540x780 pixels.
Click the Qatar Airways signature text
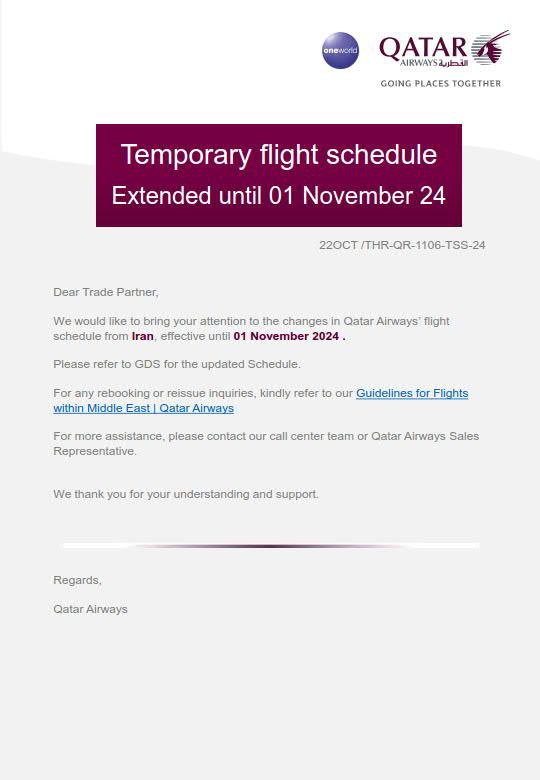click(90, 609)
